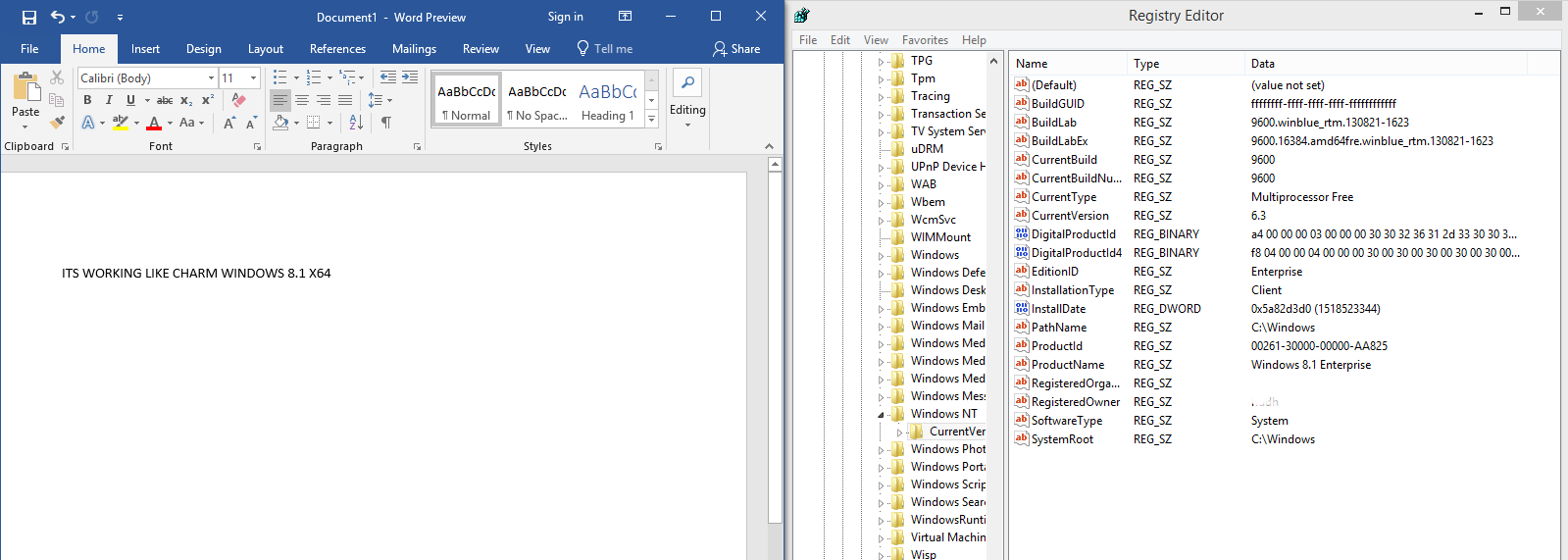Toggle bold formatting

click(87, 100)
